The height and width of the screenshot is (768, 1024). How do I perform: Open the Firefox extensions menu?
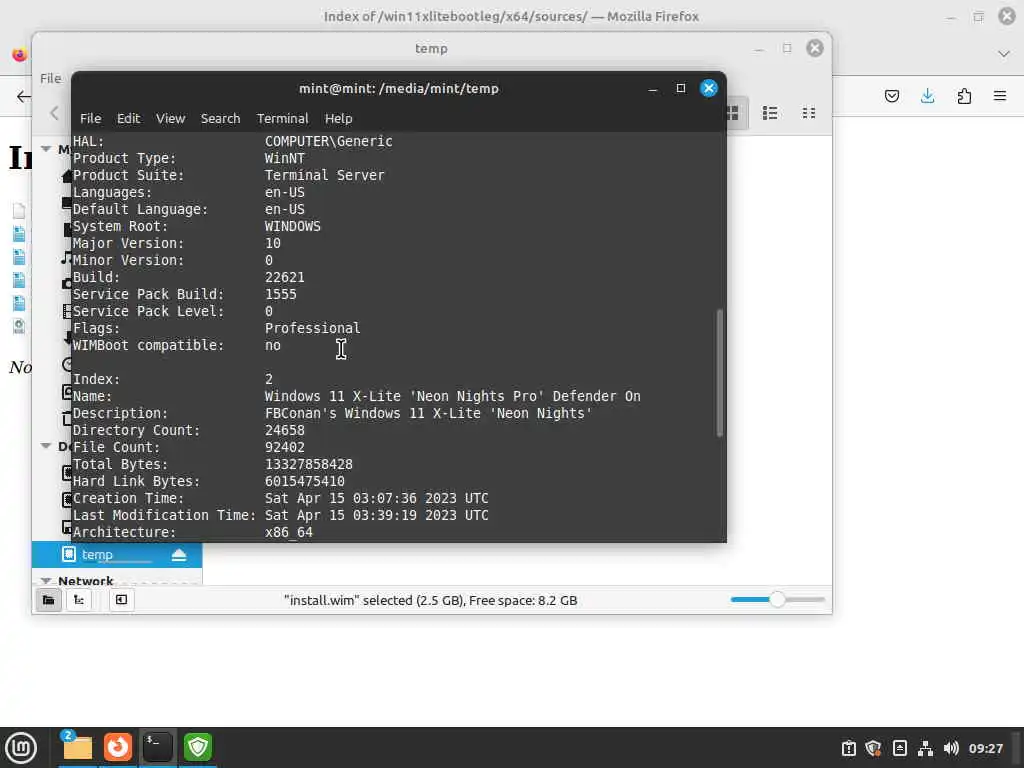[x=964, y=97]
